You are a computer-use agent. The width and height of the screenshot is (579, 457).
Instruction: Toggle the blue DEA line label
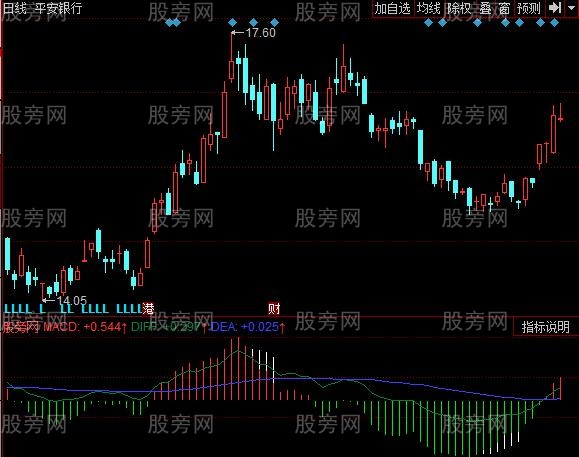(248, 327)
